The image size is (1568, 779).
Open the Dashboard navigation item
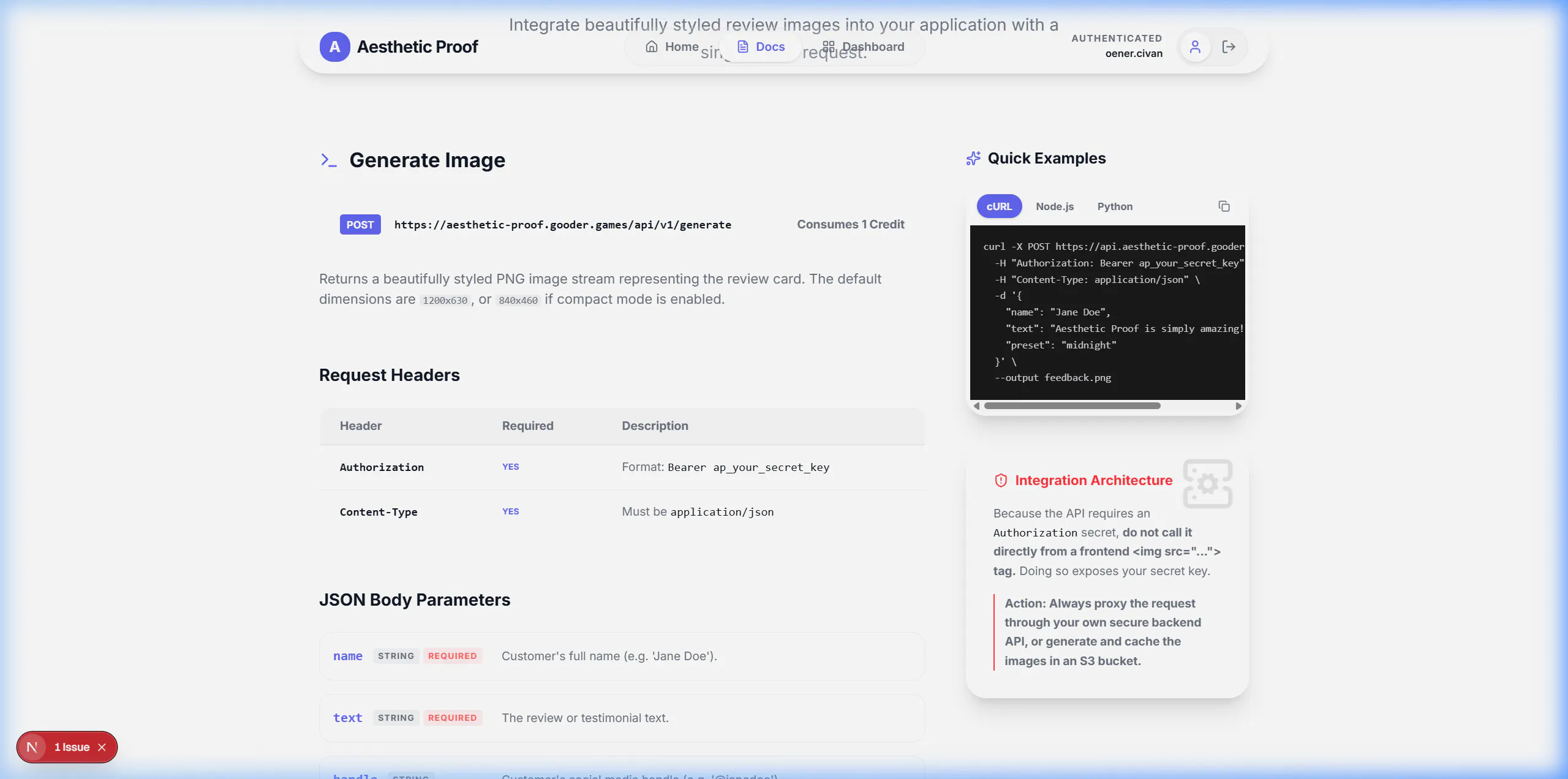tap(864, 47)
